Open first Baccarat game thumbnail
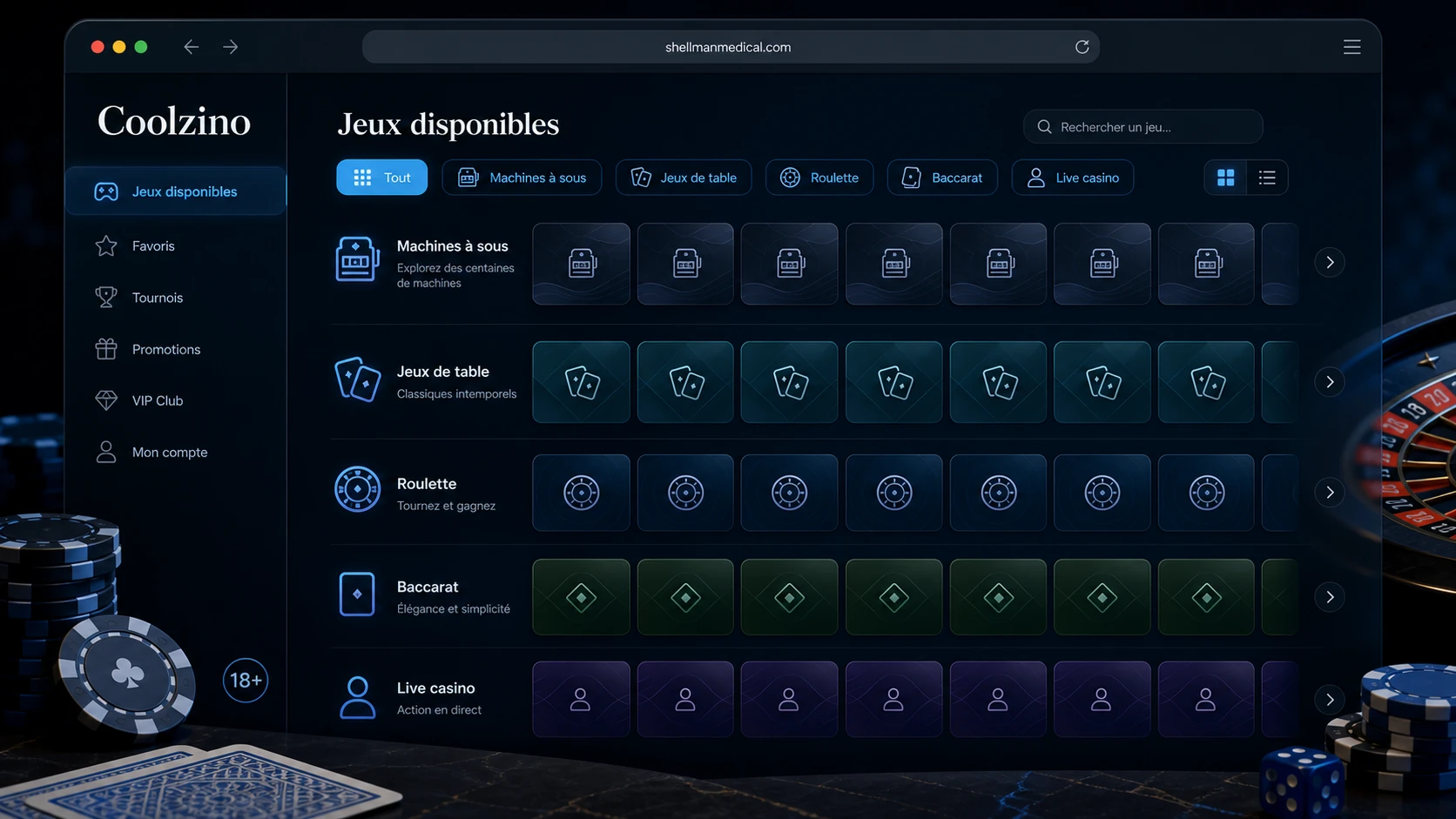This screenshot has height=819, width=1456. click(x=581, y=597)
